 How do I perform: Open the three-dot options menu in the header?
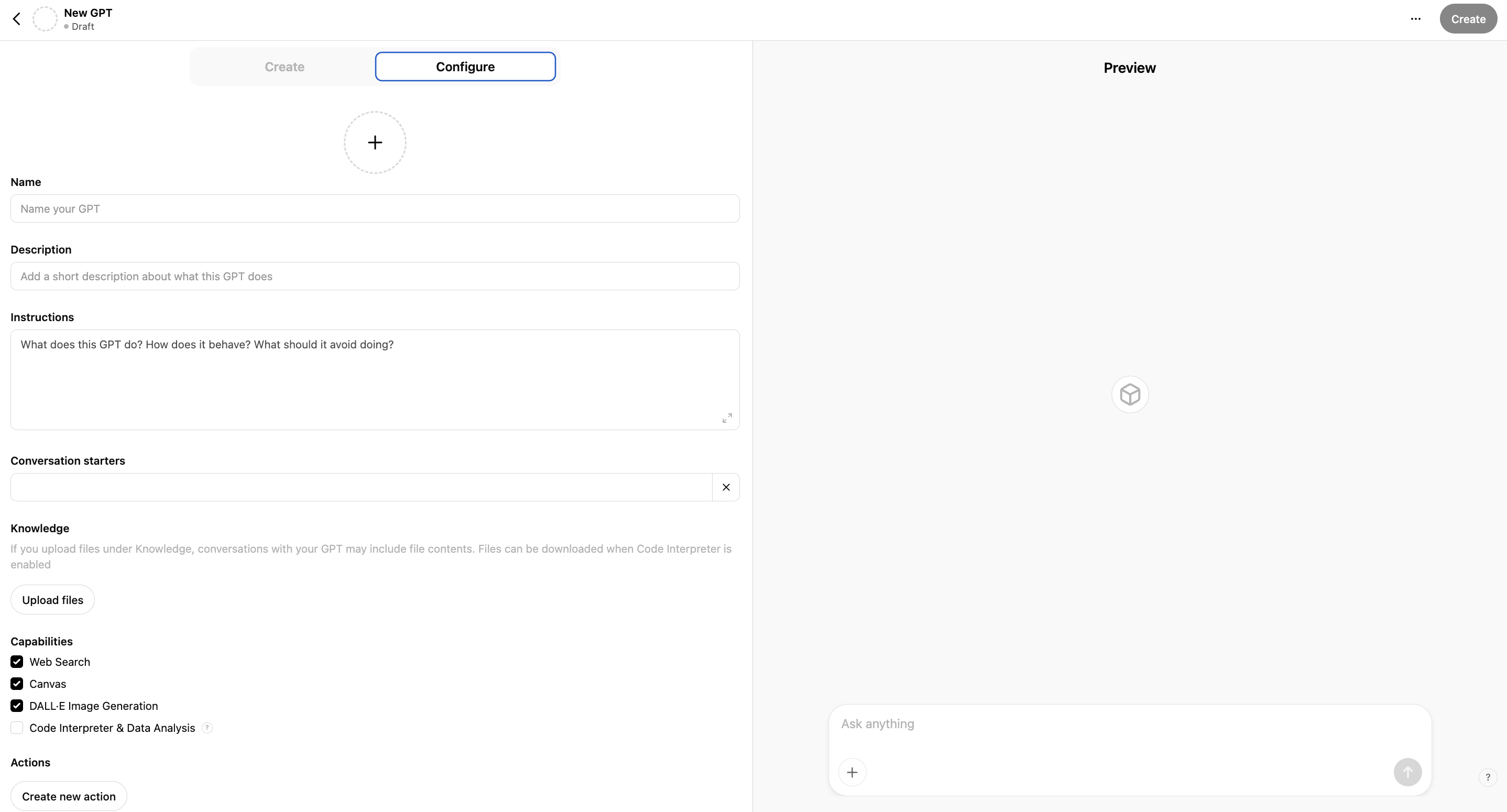pyautogui.click(x=1416, y=19)
